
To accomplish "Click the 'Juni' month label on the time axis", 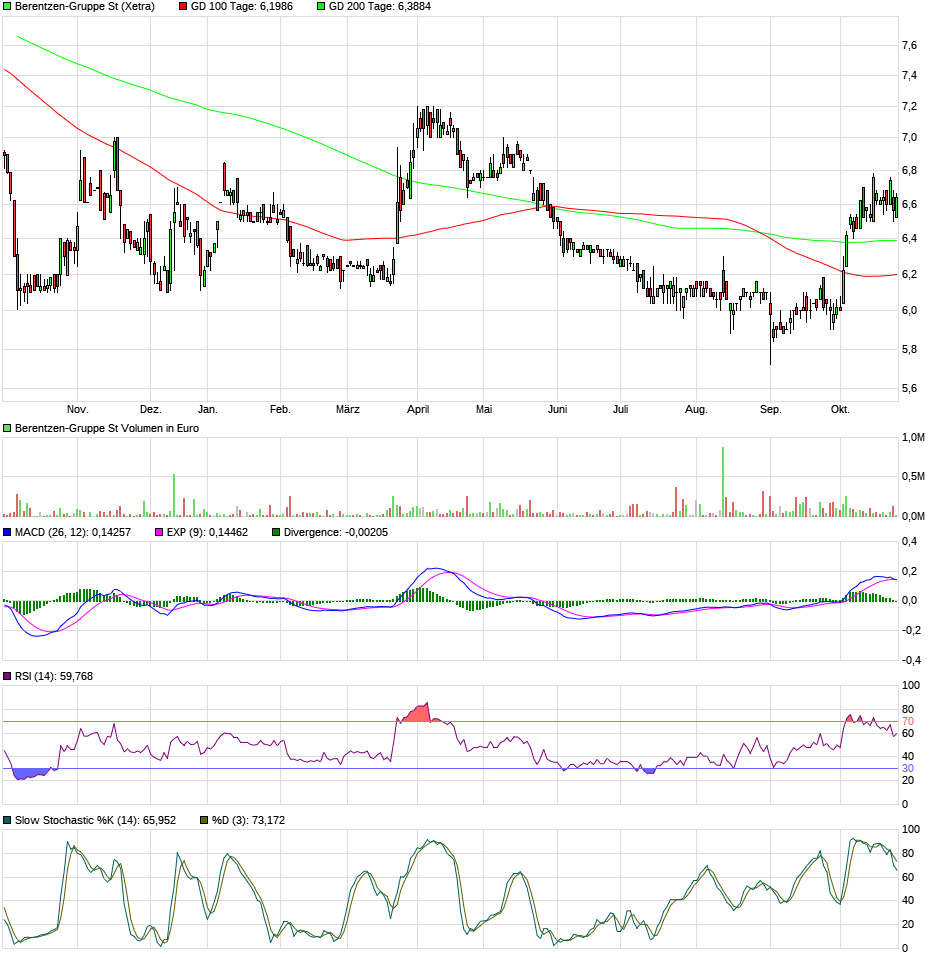I will 558,409.
